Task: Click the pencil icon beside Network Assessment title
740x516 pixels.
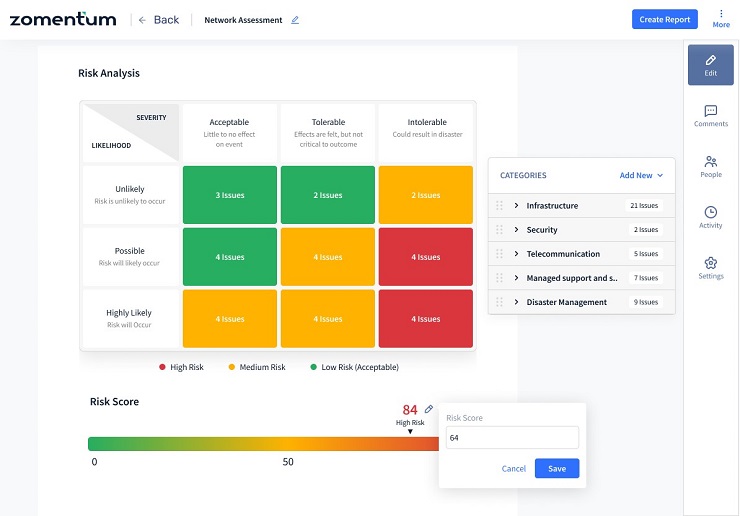Action: [x=295, y=20]
